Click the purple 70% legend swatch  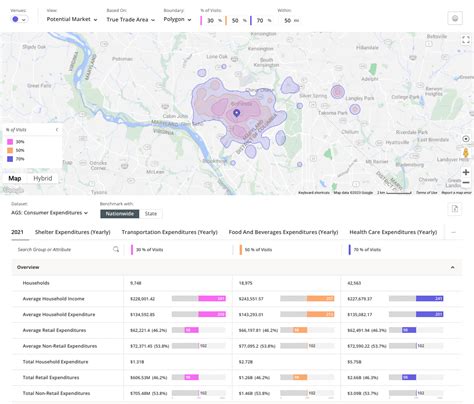[x=10, y=159]
